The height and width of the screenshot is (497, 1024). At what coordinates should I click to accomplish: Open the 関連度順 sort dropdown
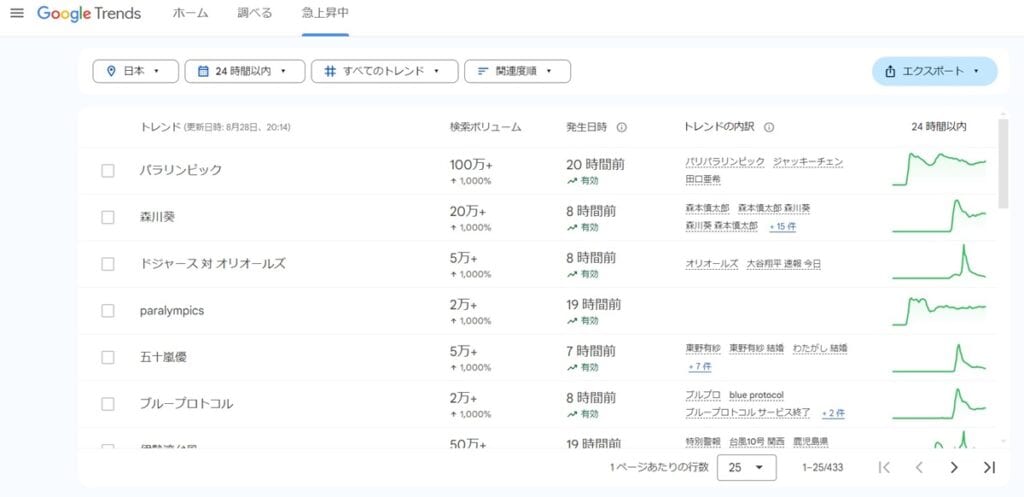click(517, 71)
